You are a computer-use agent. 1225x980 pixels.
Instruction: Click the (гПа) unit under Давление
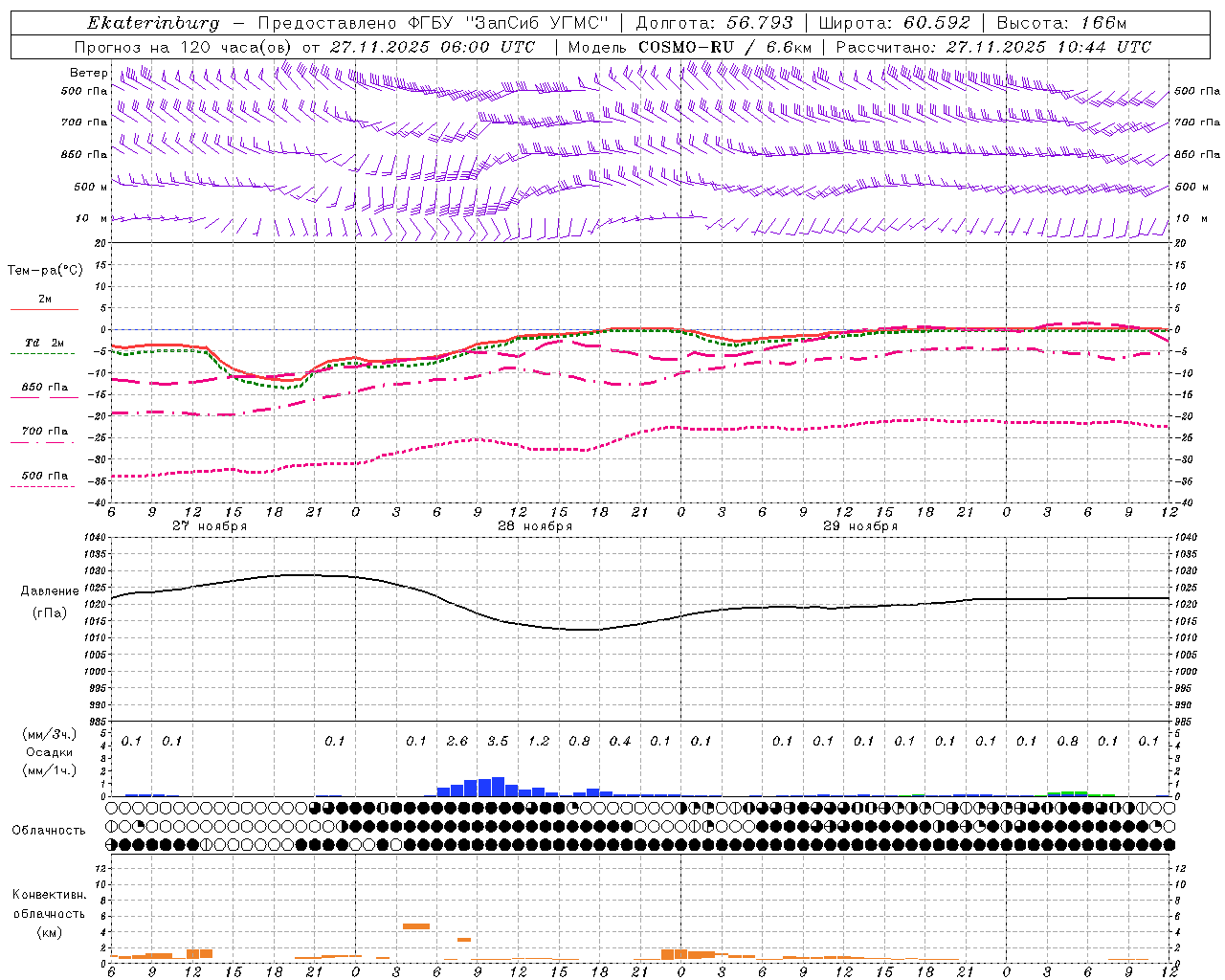click(x=50, y=612)
